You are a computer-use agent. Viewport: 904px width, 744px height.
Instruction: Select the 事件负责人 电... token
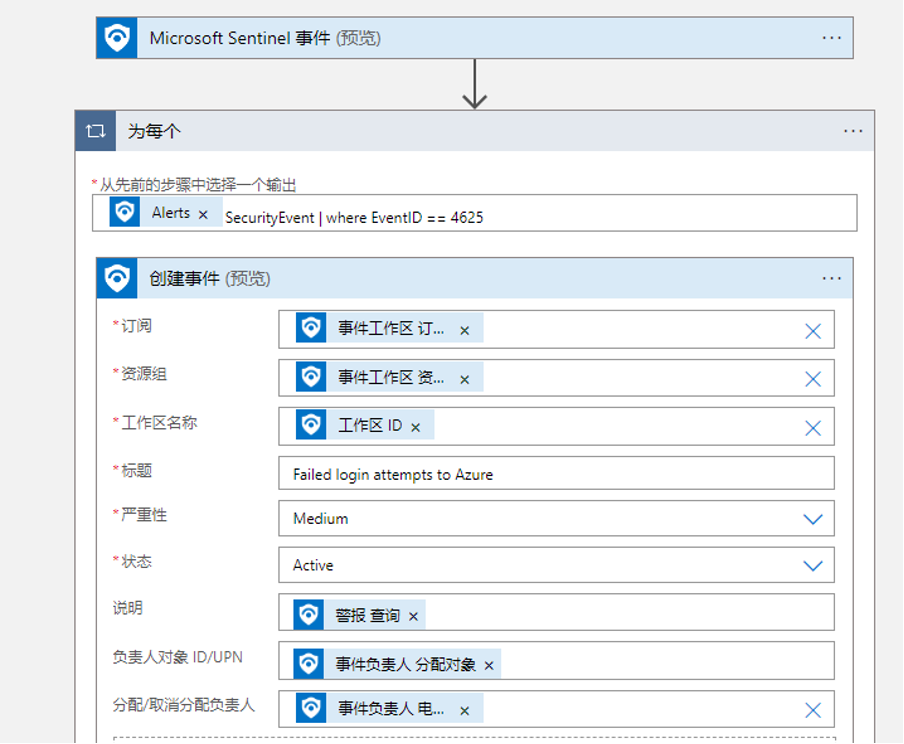pyautogui.click(x=391, y=708)
